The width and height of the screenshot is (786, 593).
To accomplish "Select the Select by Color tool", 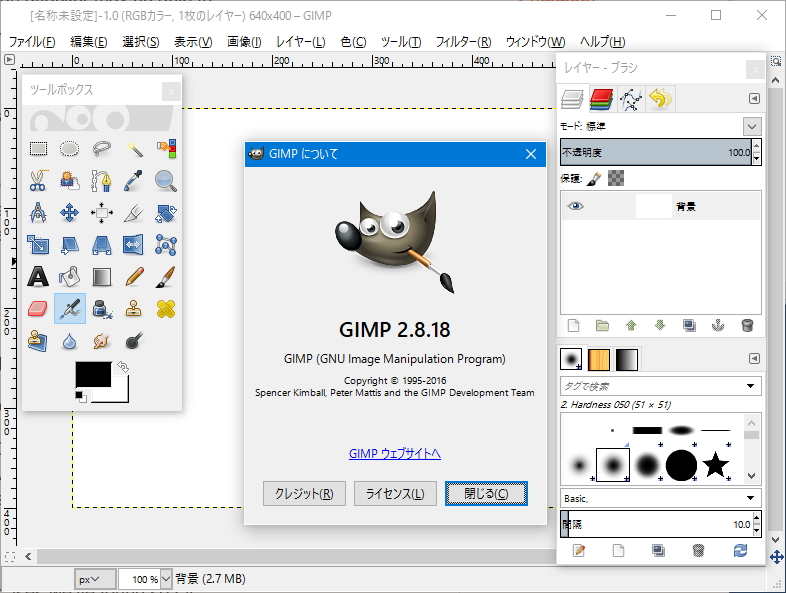I will [x=166, y=149].
